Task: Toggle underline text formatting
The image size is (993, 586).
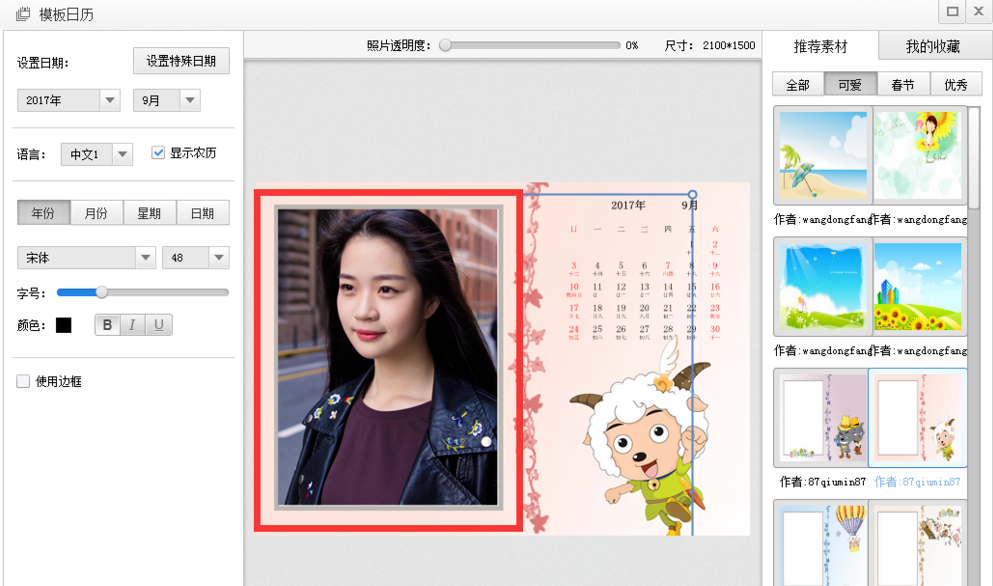Action: pos(159,325)
